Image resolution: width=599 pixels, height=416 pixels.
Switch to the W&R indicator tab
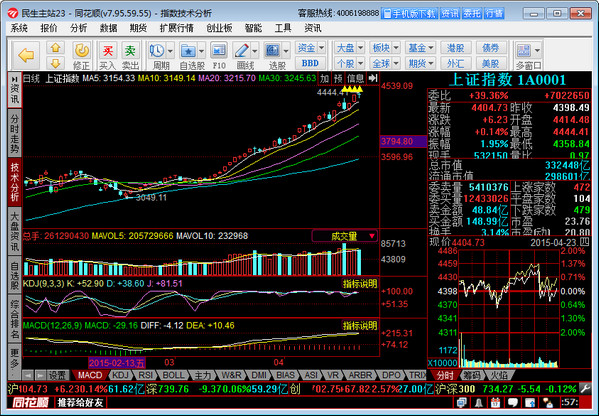point(232,376)
